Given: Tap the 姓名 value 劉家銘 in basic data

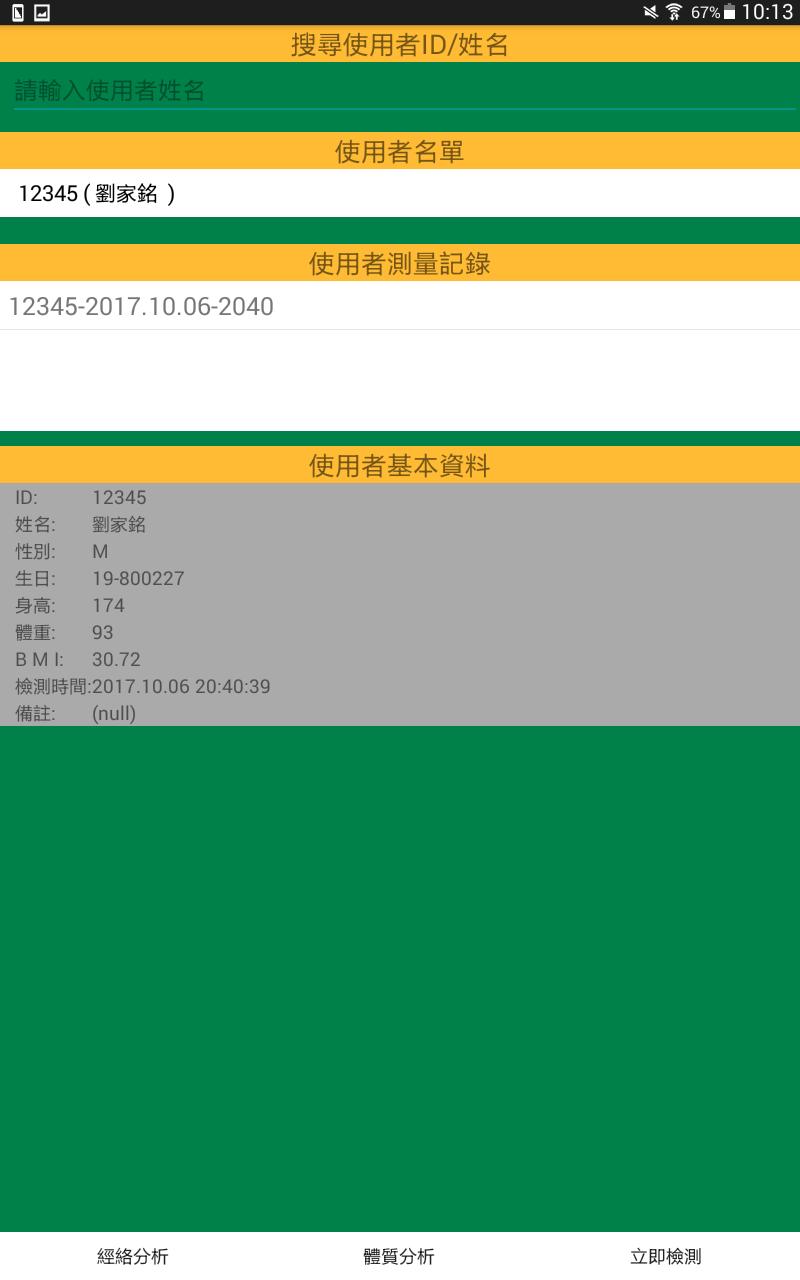Looking at the screenshot, I should [x=119, y=525].
